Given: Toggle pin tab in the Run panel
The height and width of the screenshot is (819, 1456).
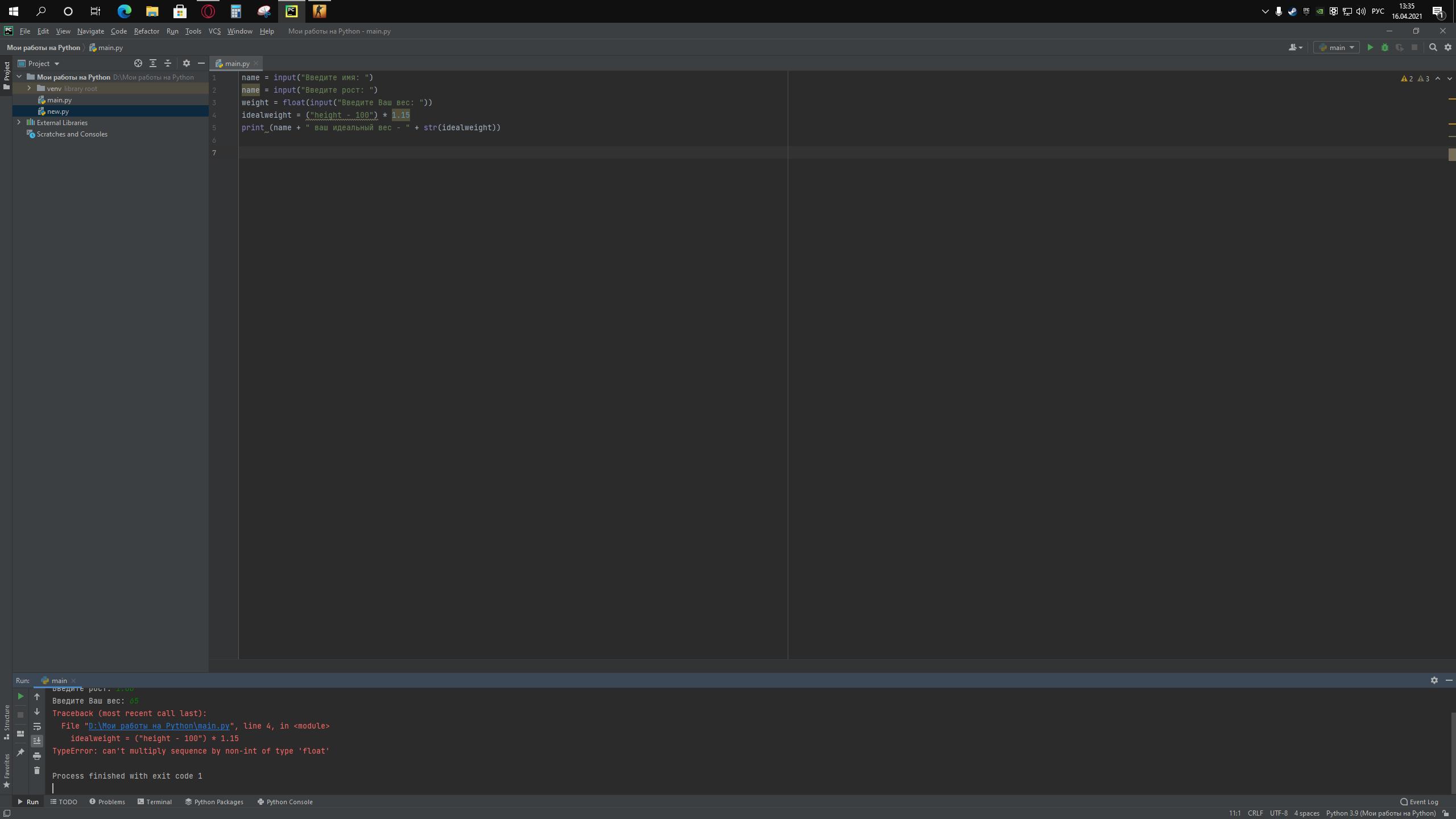Looking at the screenshot, I should click(x=20, y=752).
